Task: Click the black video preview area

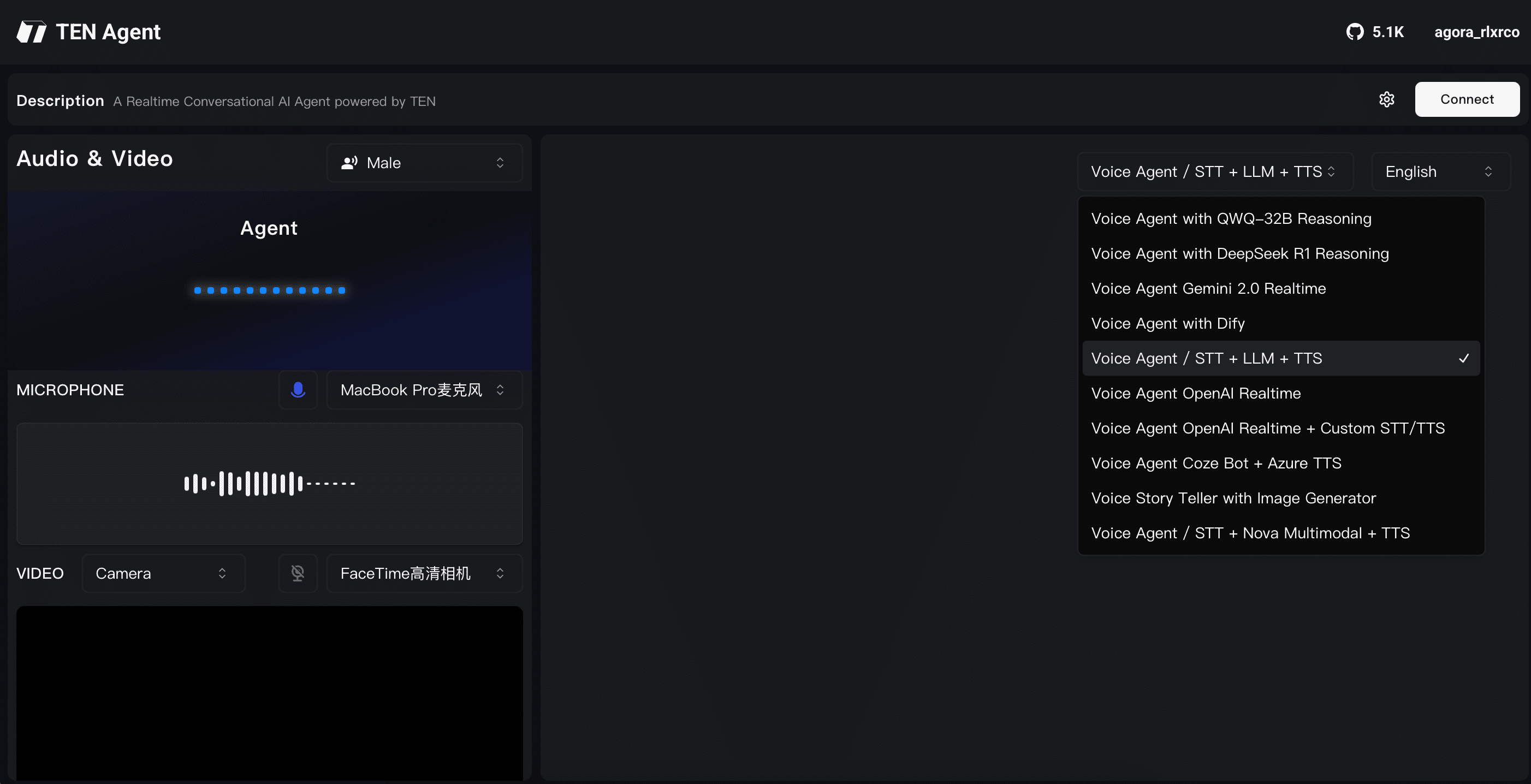Action: [269, 693]
